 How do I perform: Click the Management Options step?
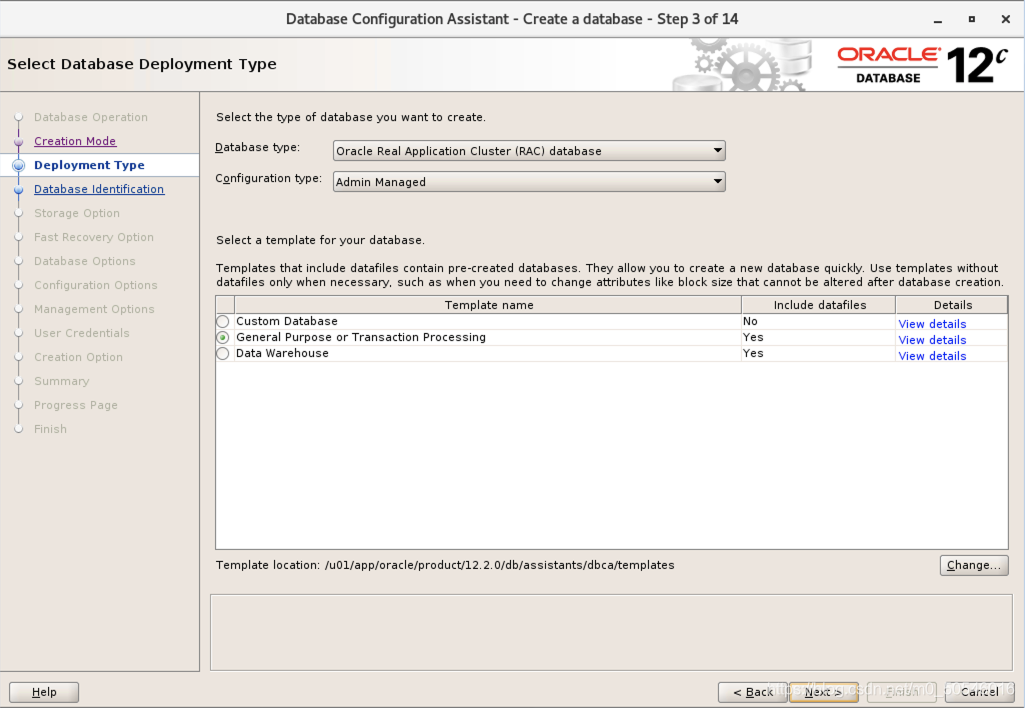pos(94,309)
